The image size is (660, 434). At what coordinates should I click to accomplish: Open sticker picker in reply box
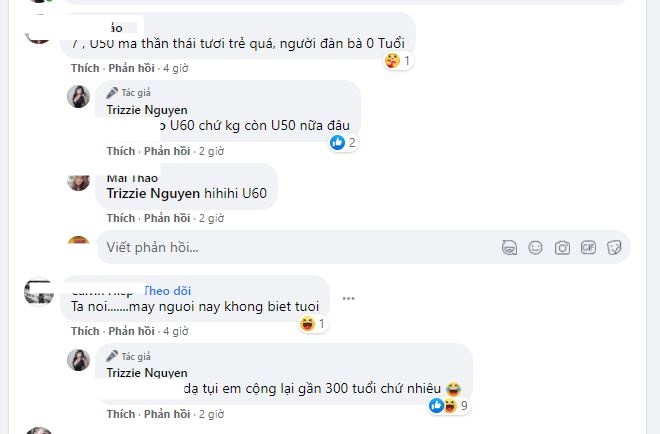tap(614, 248)
